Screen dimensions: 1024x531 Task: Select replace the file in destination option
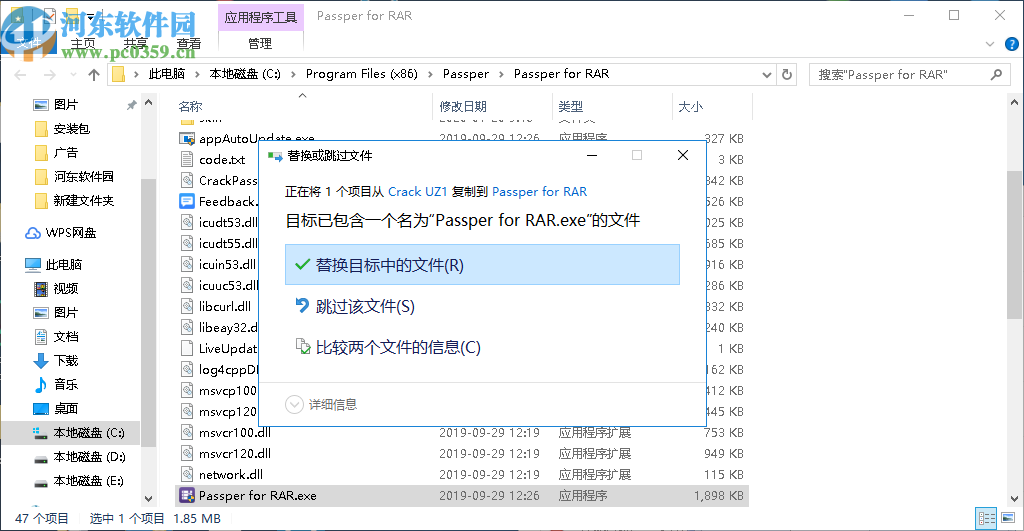pos(482,265)
